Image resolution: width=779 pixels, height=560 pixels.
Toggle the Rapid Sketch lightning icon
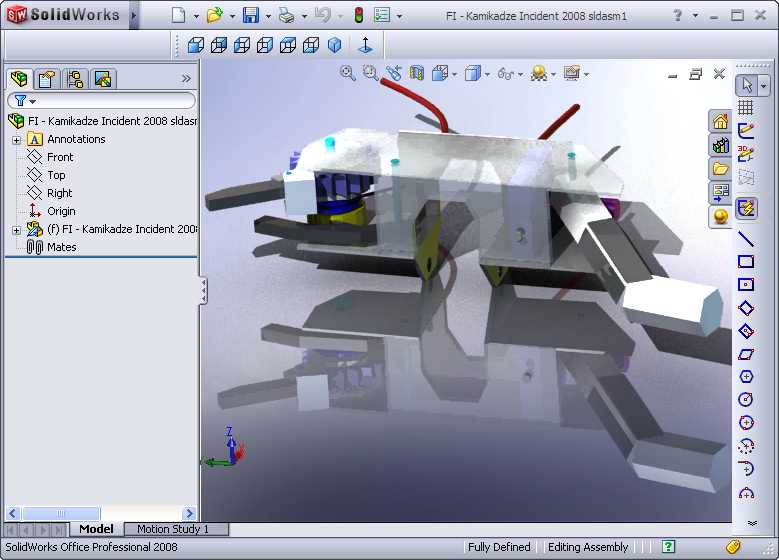746,208
